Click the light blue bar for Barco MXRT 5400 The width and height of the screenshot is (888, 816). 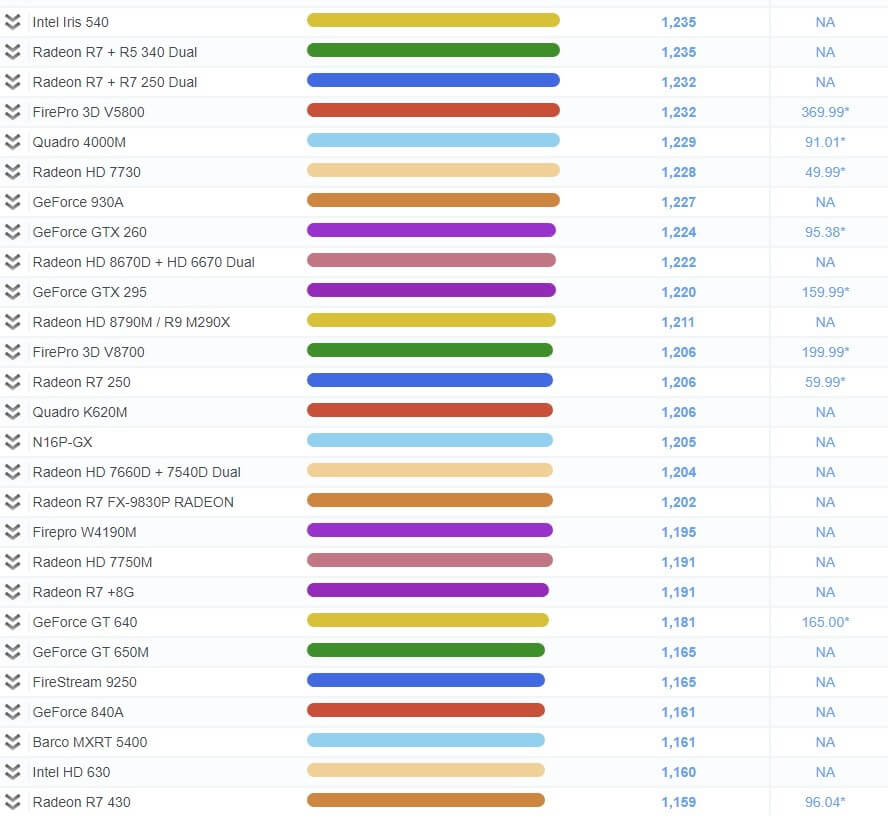tap(426, 740)
